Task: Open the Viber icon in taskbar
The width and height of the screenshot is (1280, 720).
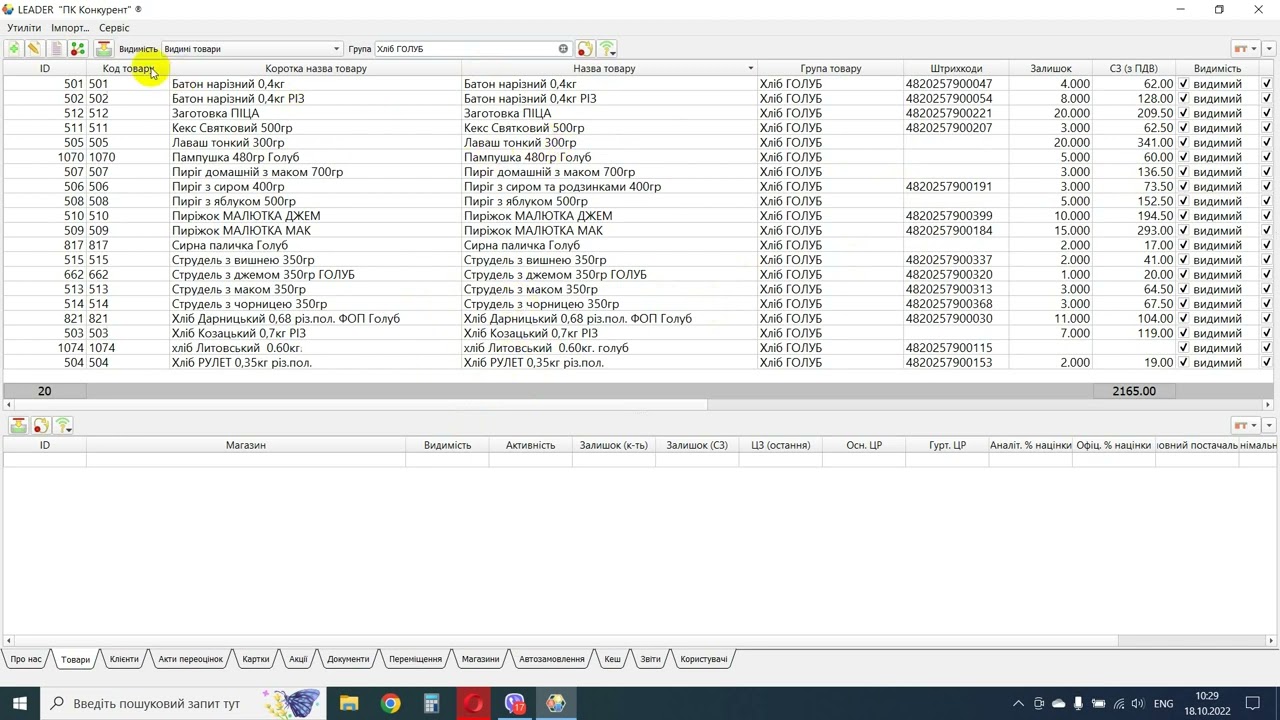Action: click(x=515, y=703)
